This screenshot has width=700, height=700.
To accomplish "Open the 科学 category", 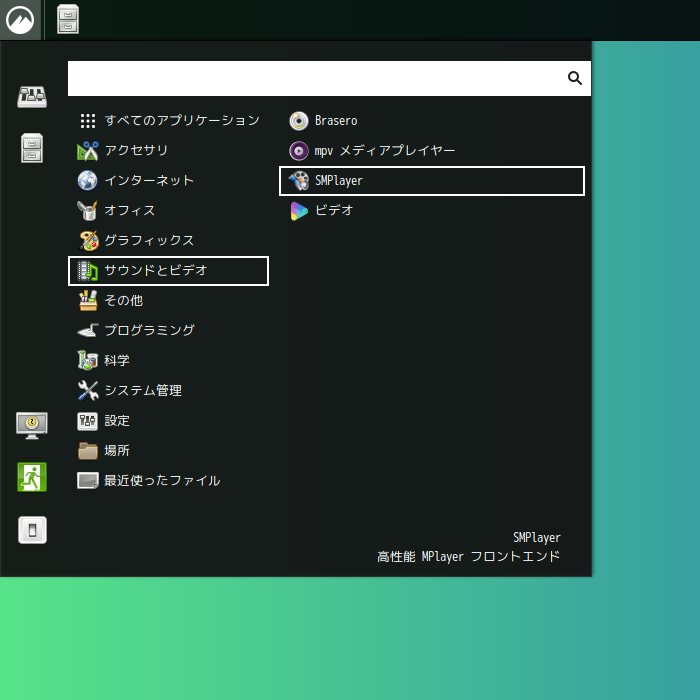I will 168,360.
